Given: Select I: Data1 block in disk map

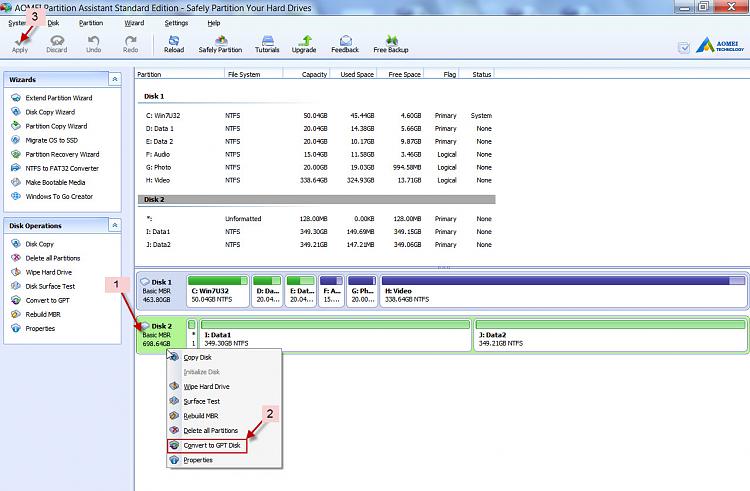Looking at the screenshot, I should coord(335,335).
